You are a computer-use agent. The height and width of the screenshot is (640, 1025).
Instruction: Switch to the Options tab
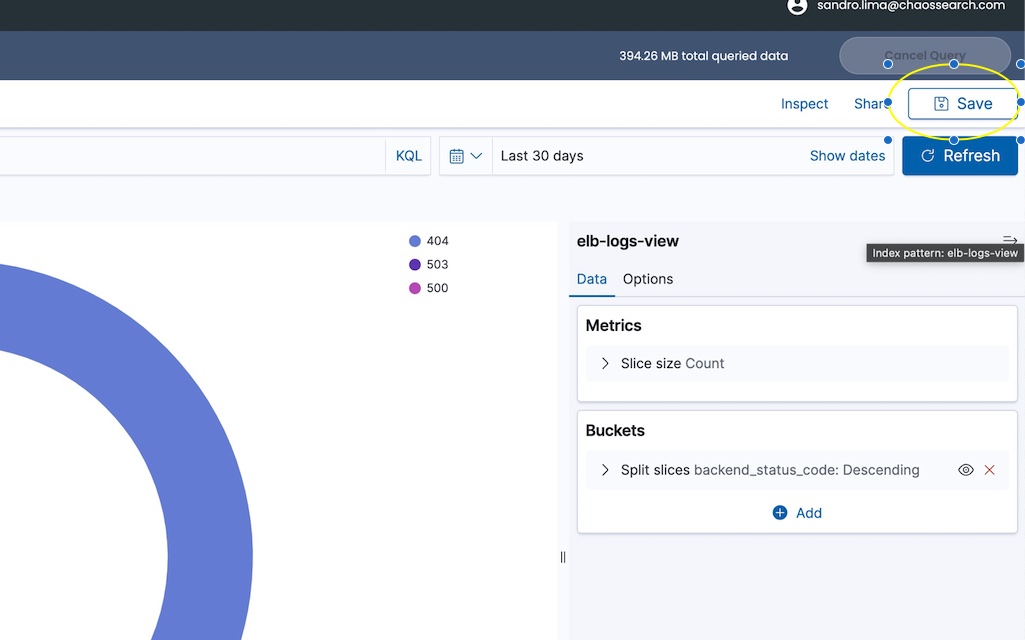click(x=648, y=279)
